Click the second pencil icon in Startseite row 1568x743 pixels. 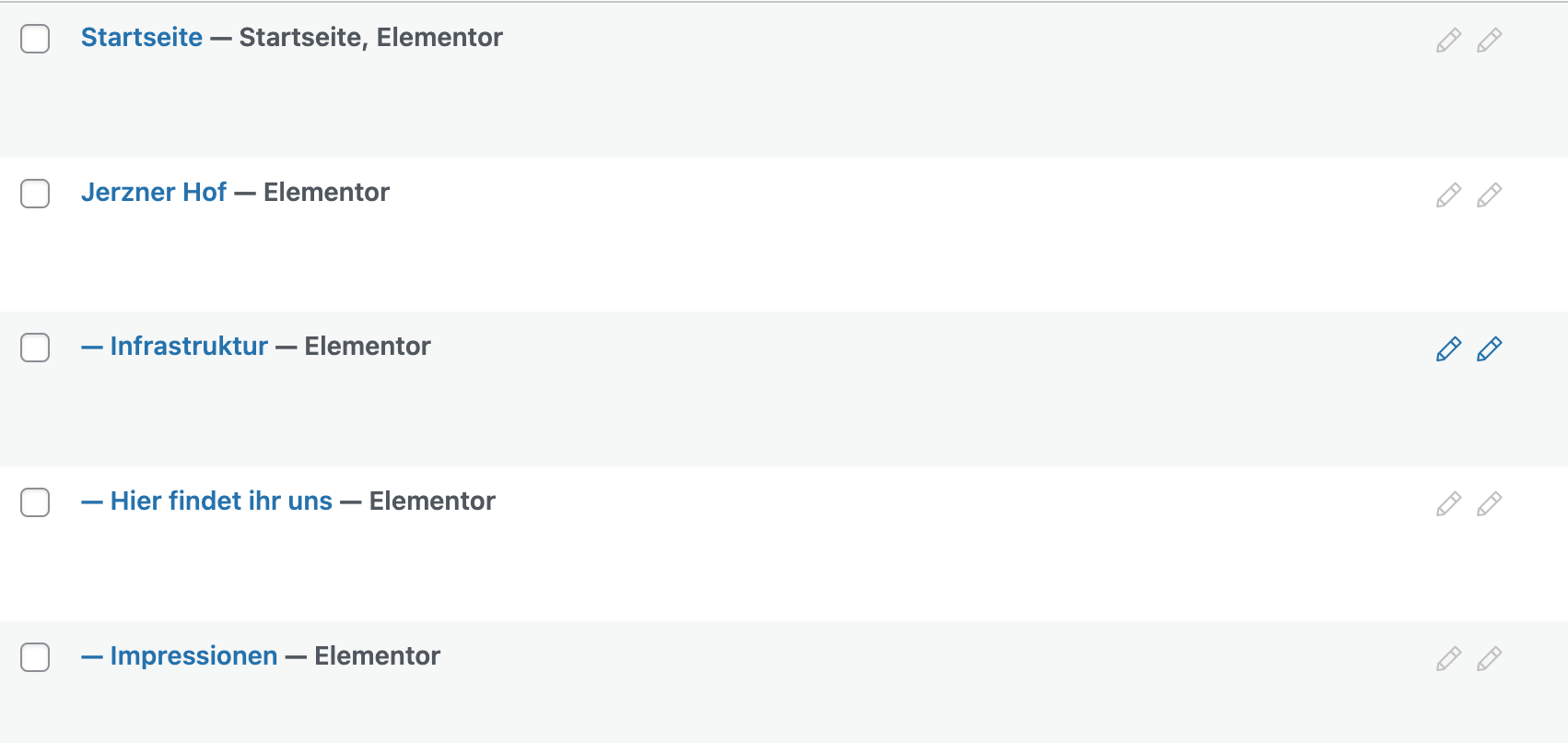1489,40
